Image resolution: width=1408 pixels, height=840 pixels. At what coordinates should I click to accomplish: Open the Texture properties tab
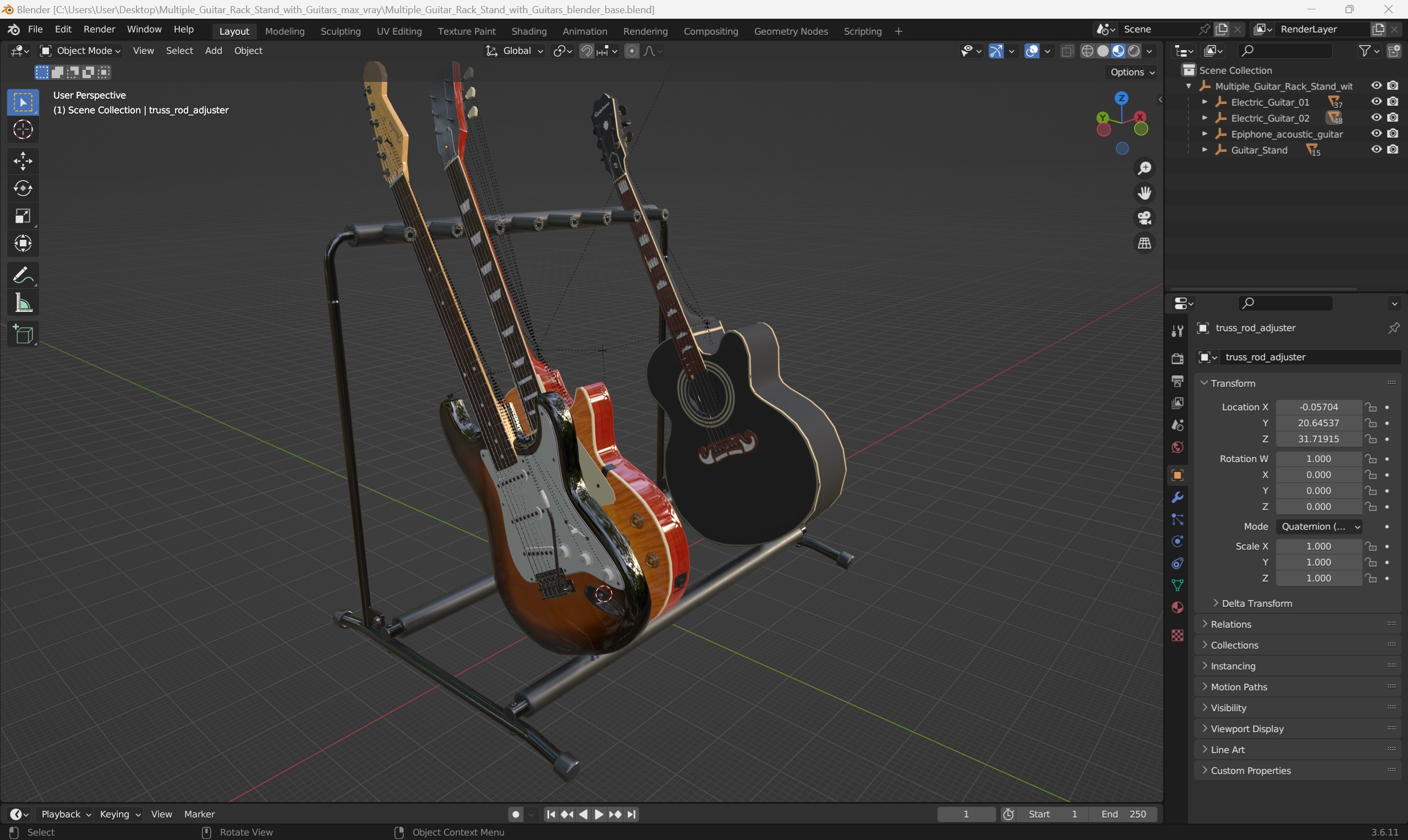coord(1177,635)
